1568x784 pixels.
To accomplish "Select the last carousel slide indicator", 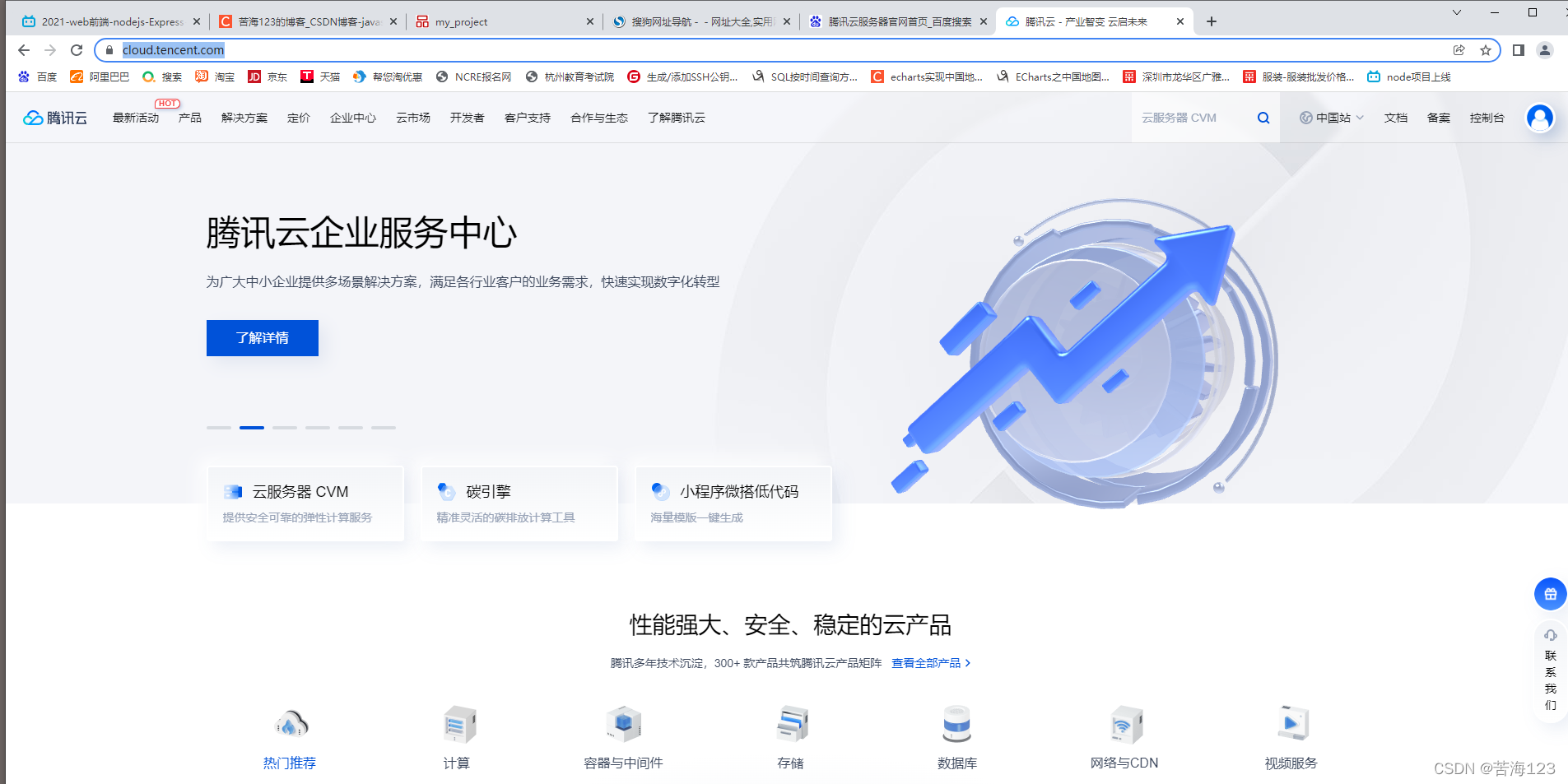I will (x=384, y=428).
